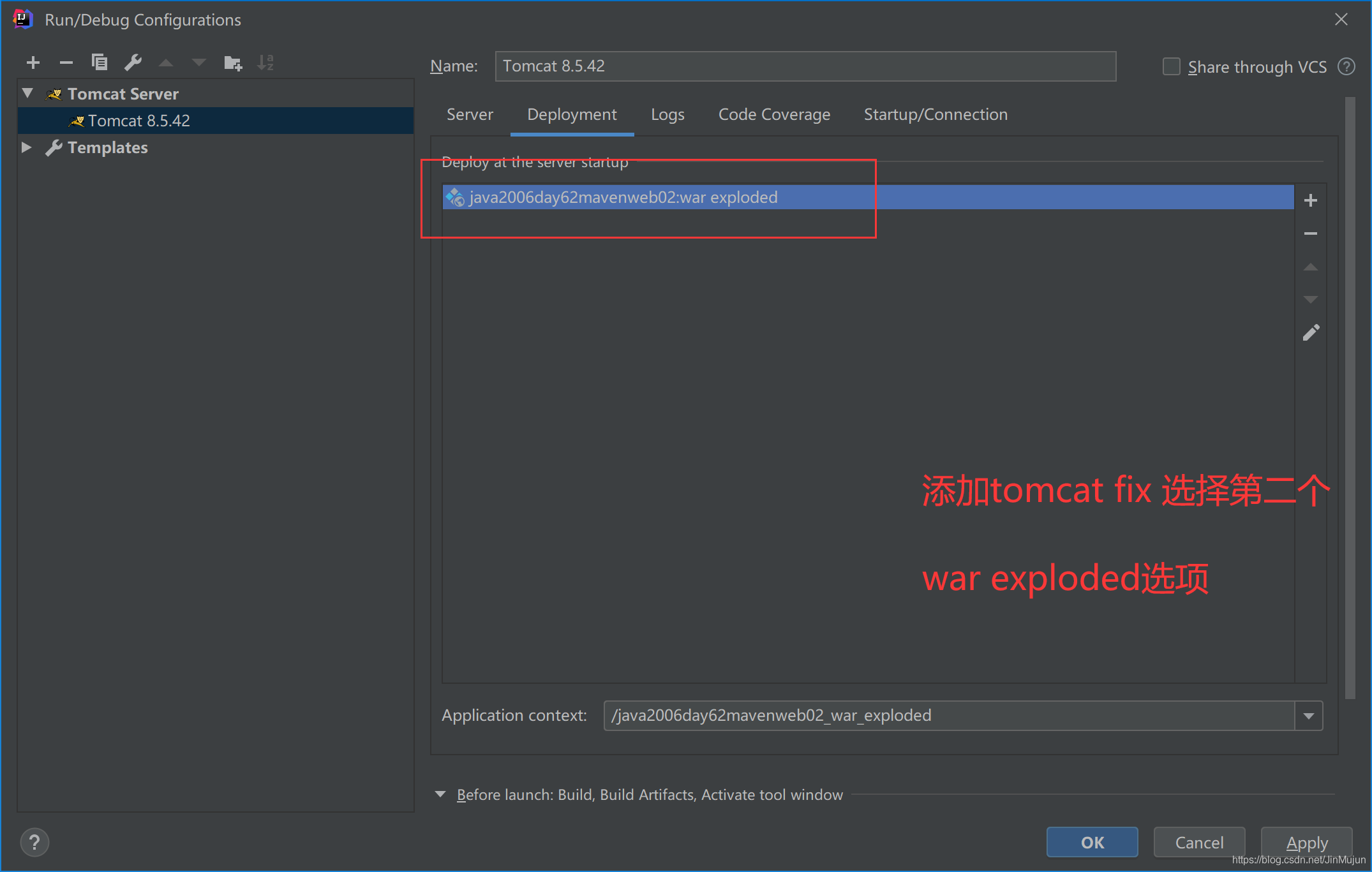Open the Startup/Connection tab
The height and width of the screenshot is (872, 1372).
[936, 115]
